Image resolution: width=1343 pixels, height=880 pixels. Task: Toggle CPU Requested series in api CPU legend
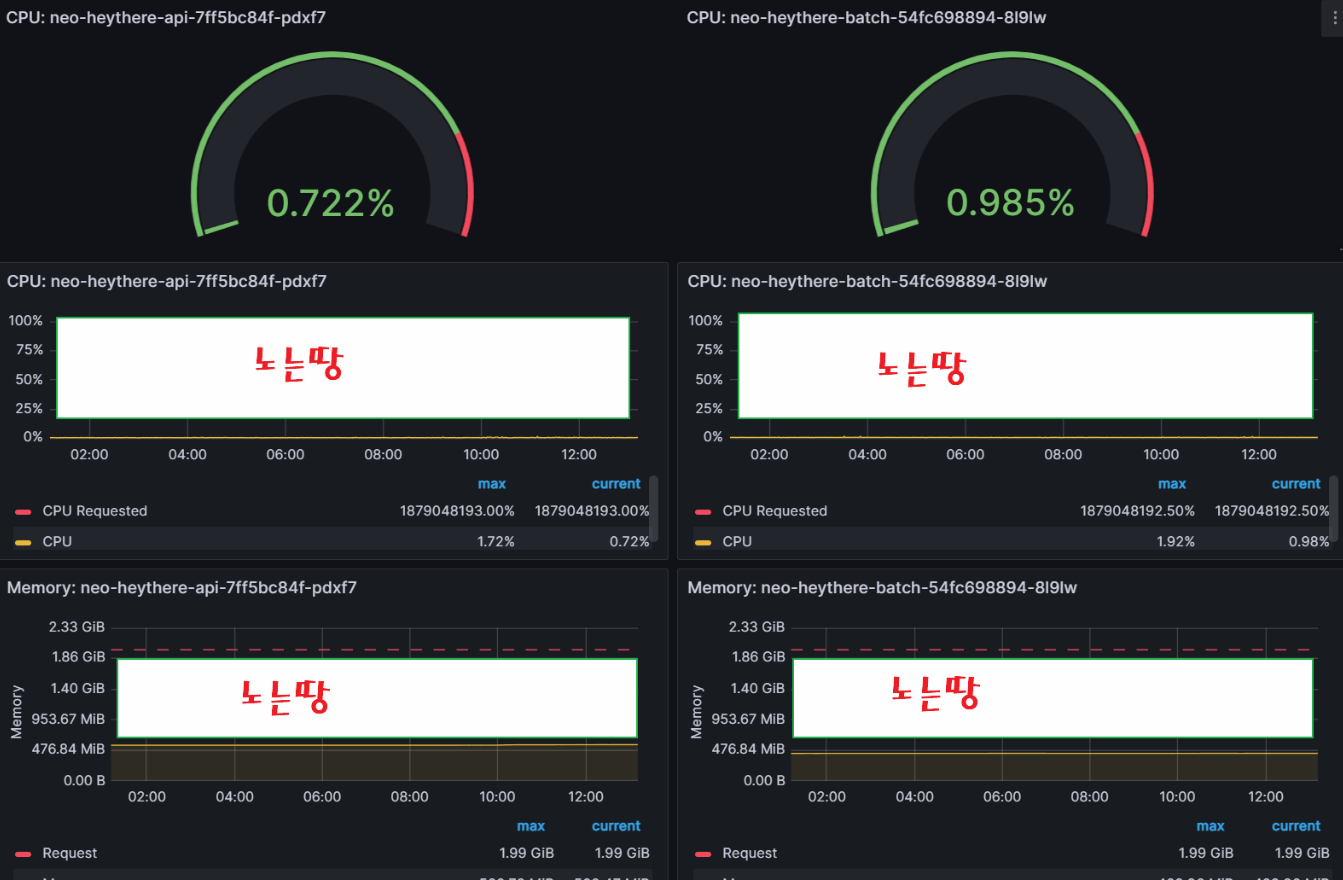[94, 511]
